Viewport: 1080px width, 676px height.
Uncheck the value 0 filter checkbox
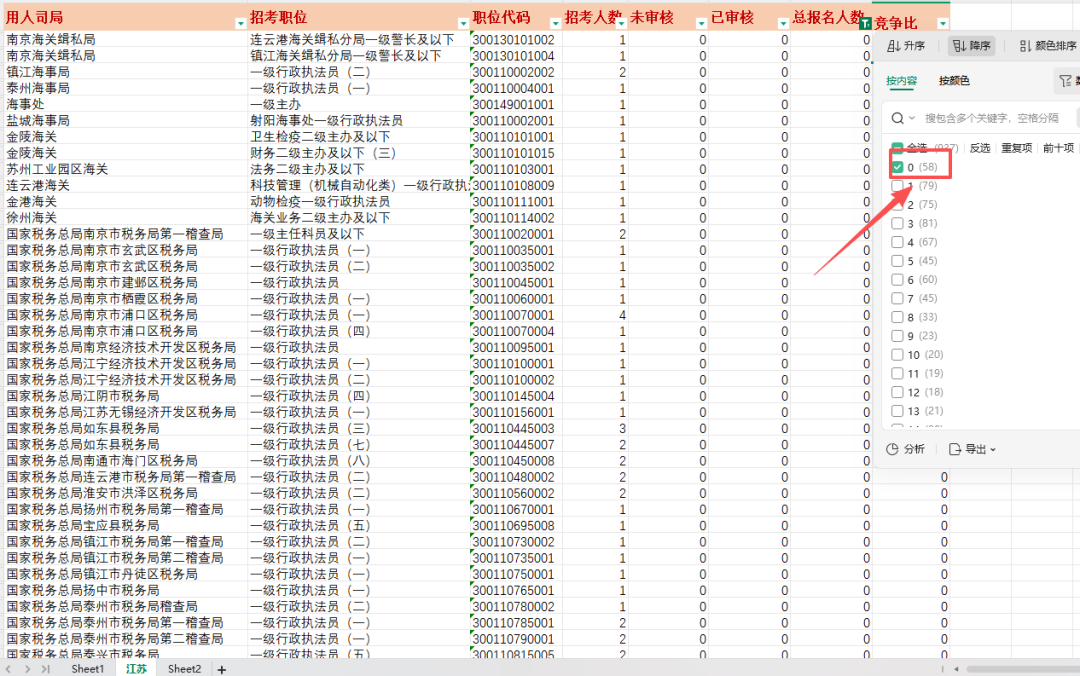(x=898, y=167)
